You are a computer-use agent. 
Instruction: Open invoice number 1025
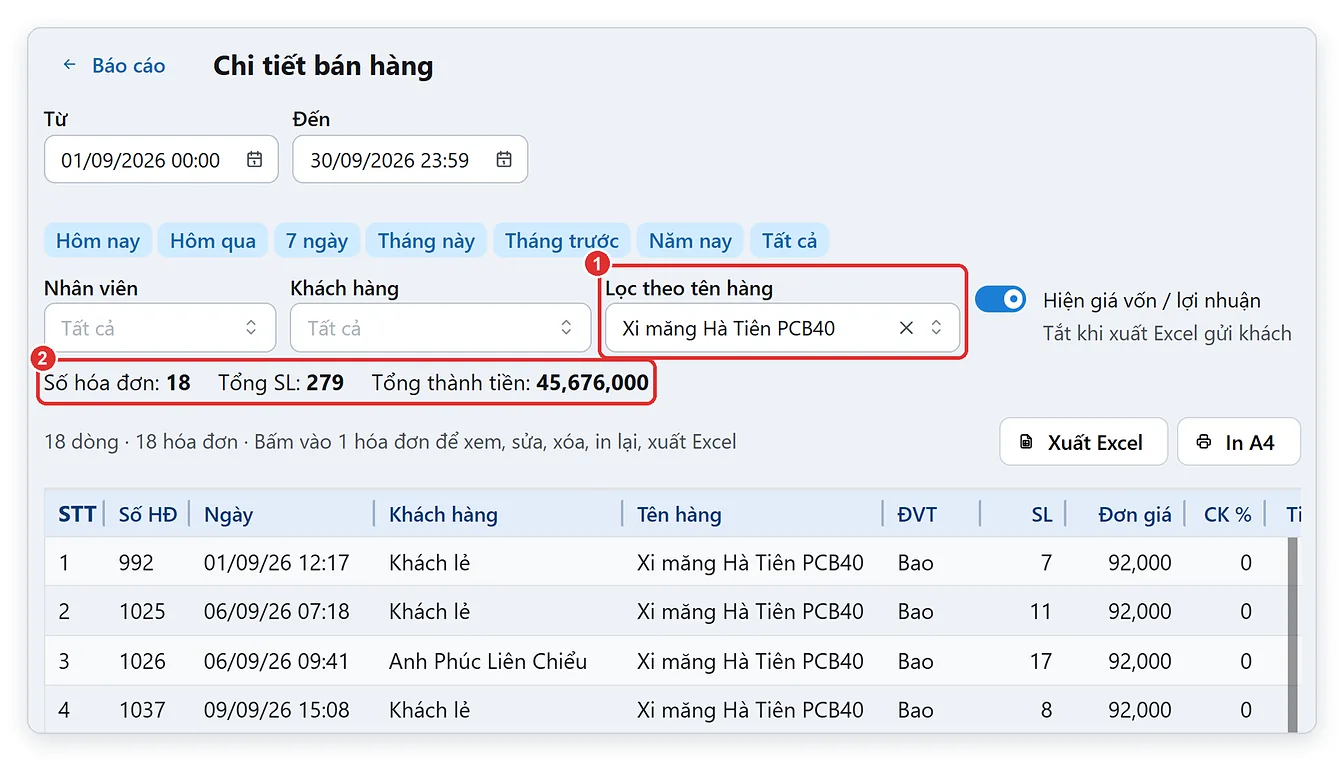coord(142,612)
